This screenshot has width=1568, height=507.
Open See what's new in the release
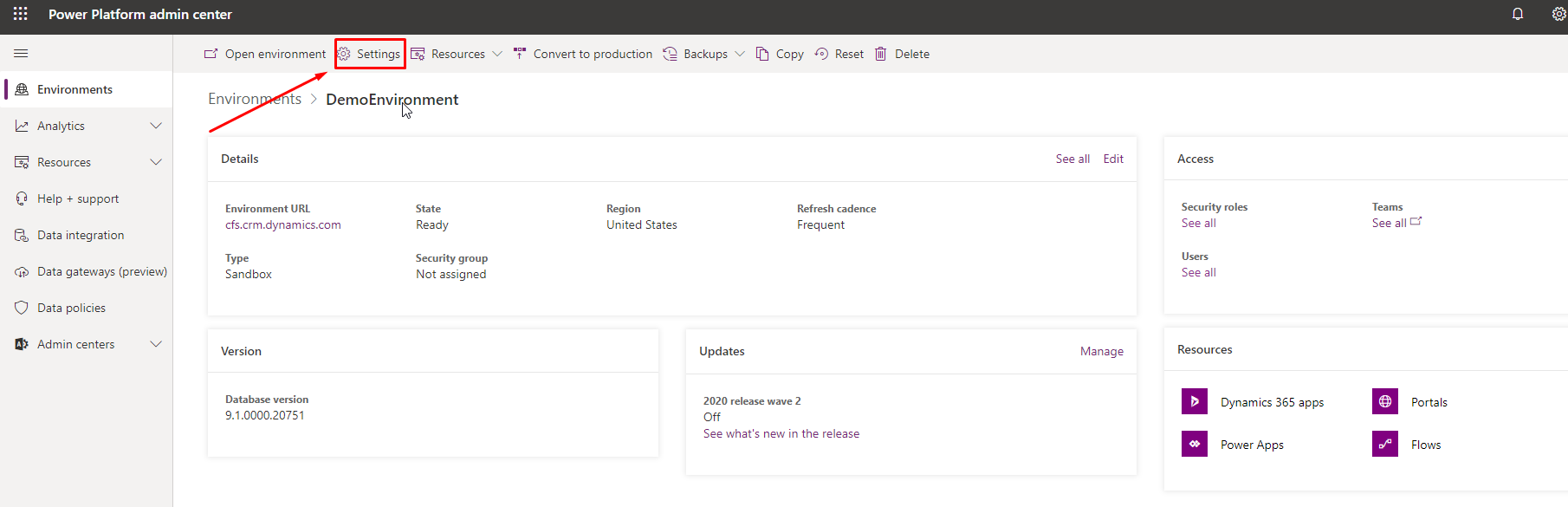click(781, 433)
